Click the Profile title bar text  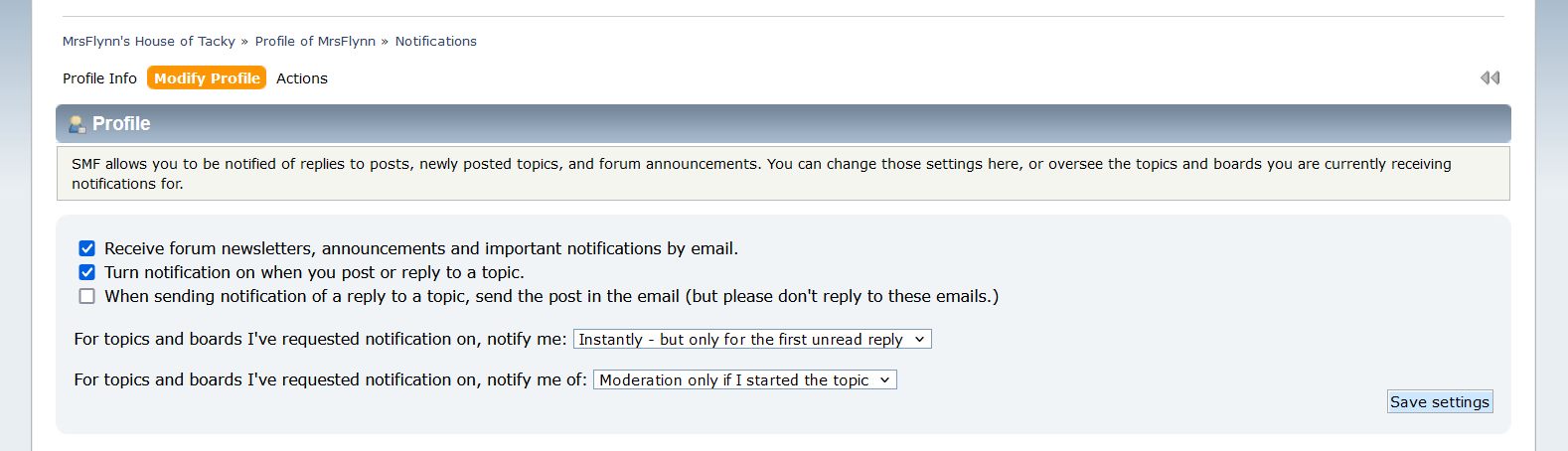(x=121, y=124)
